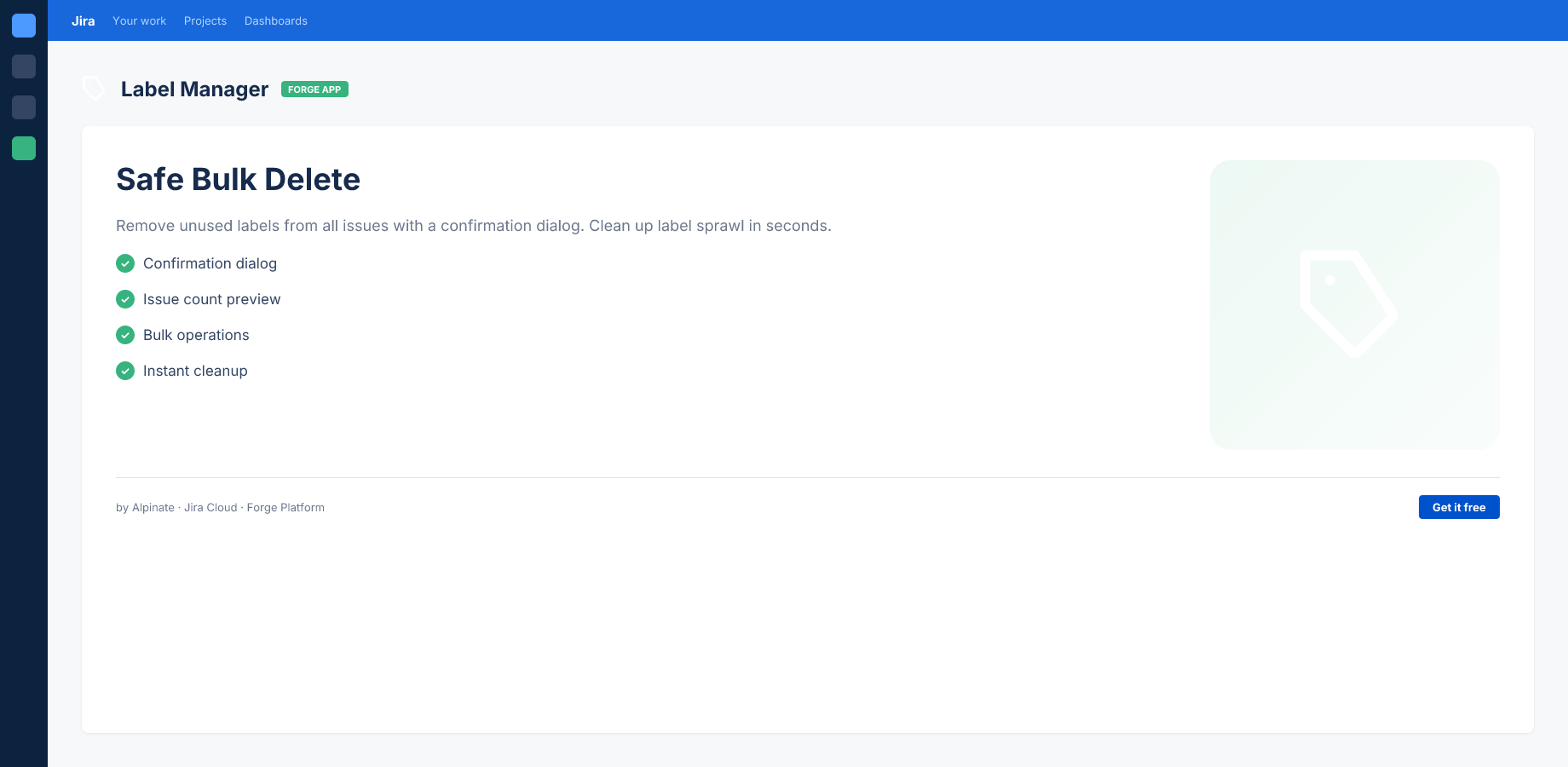
Task: Click the green check beside Issue count preview
Action: (125, 299)
